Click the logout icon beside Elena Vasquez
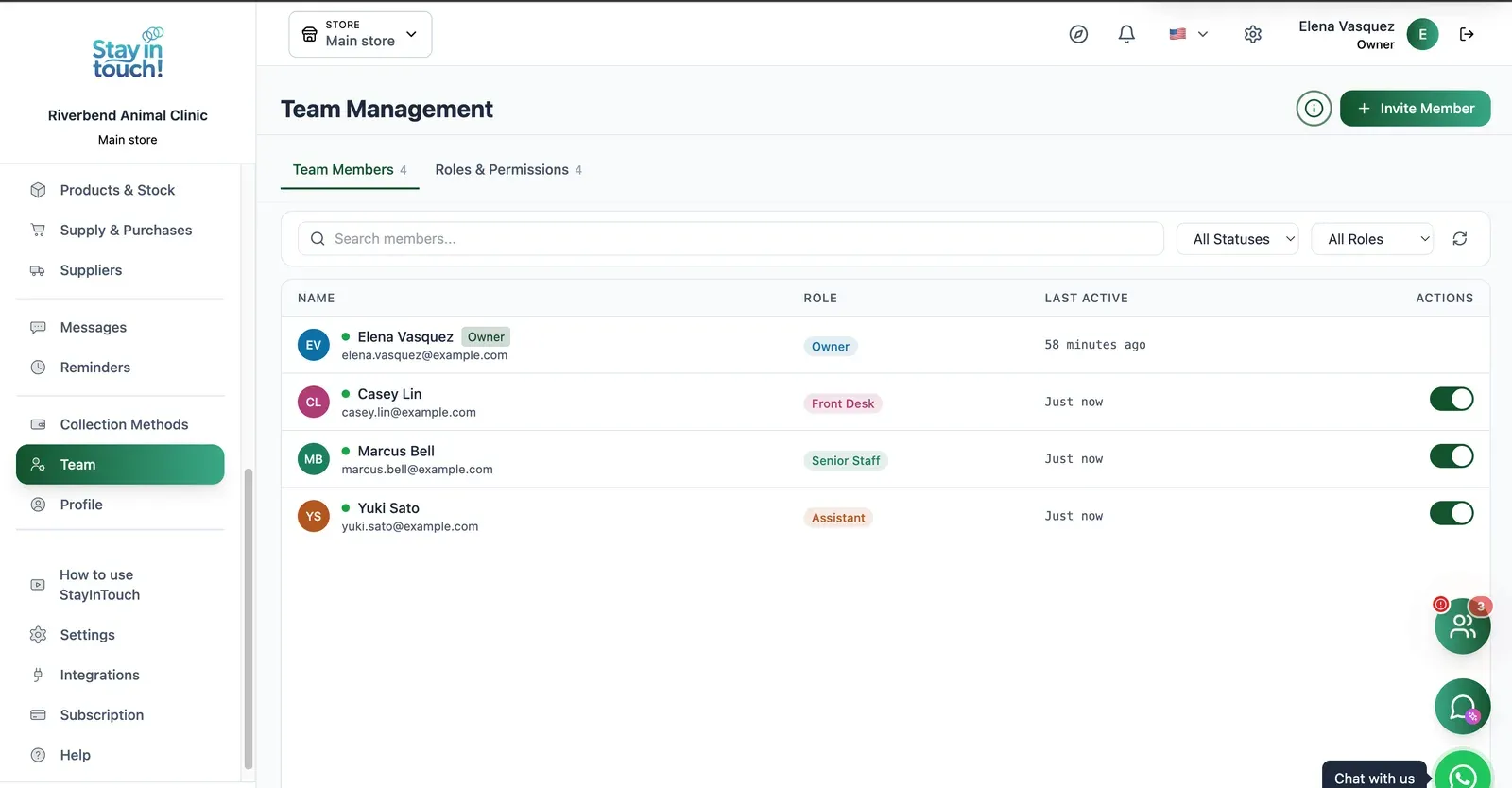1512x788 pixels. coord(1467,34)
